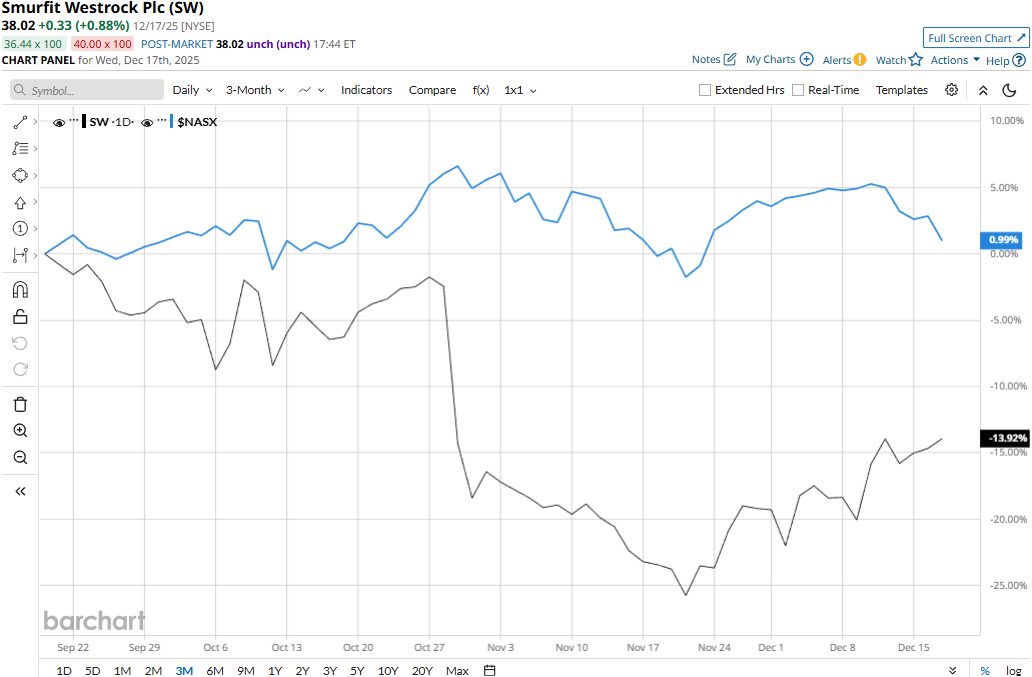1032x677 pixels.
Task: Toggle magnet snap mode
Action: (20, 290)
